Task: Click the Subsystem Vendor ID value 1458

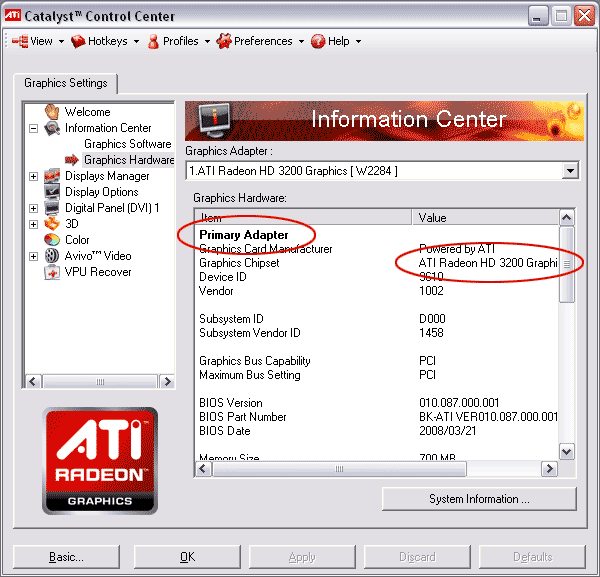Action: (431, 333)
